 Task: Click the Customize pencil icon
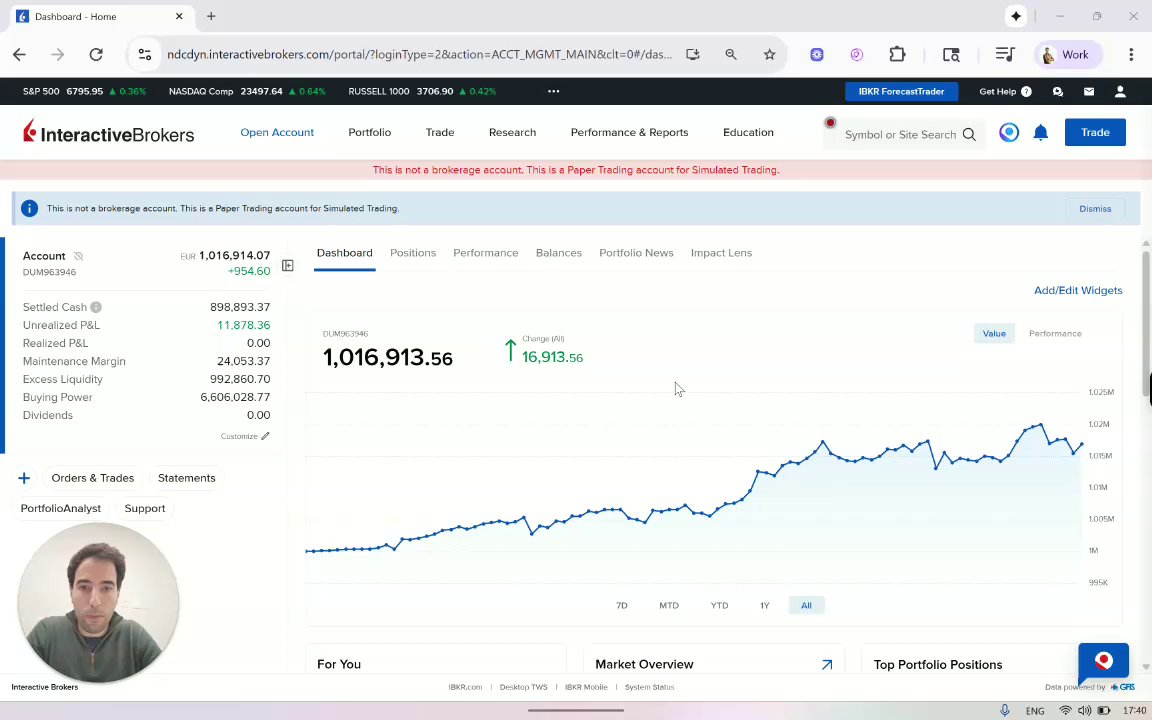[x=265, y=436]
